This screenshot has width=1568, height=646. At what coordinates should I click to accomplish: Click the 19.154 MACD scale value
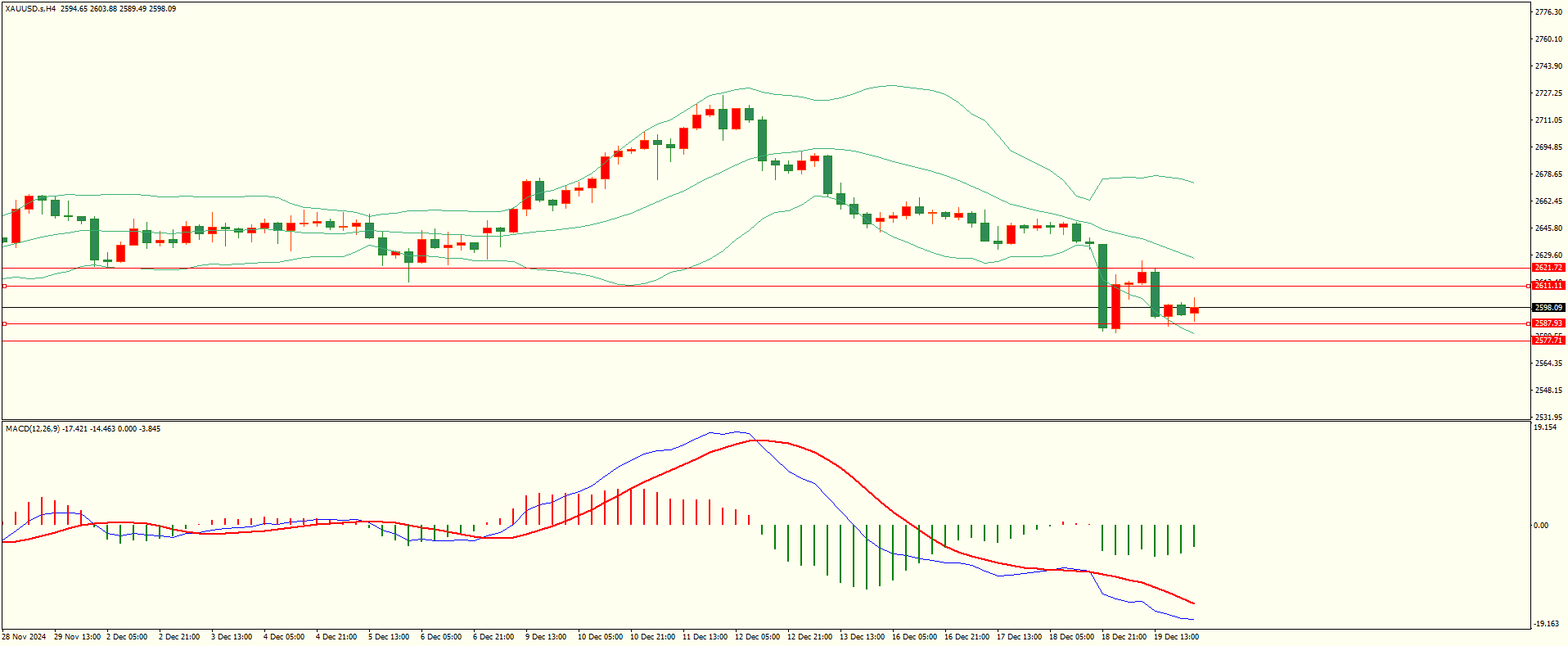[1545, 427]
